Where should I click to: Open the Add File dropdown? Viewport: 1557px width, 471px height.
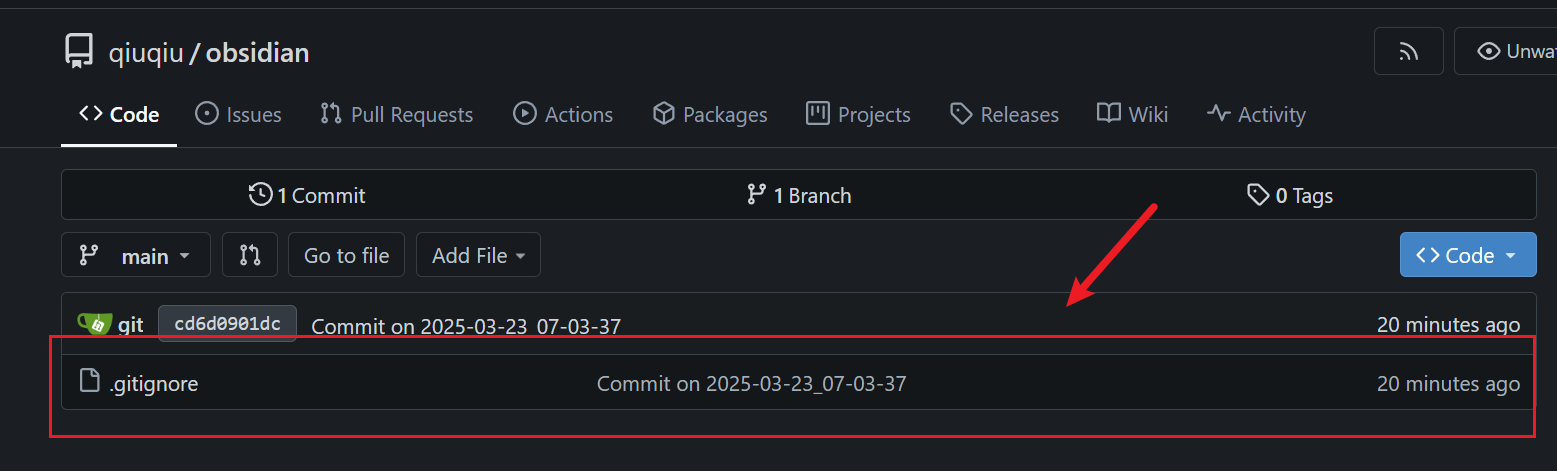coord(478,255)
